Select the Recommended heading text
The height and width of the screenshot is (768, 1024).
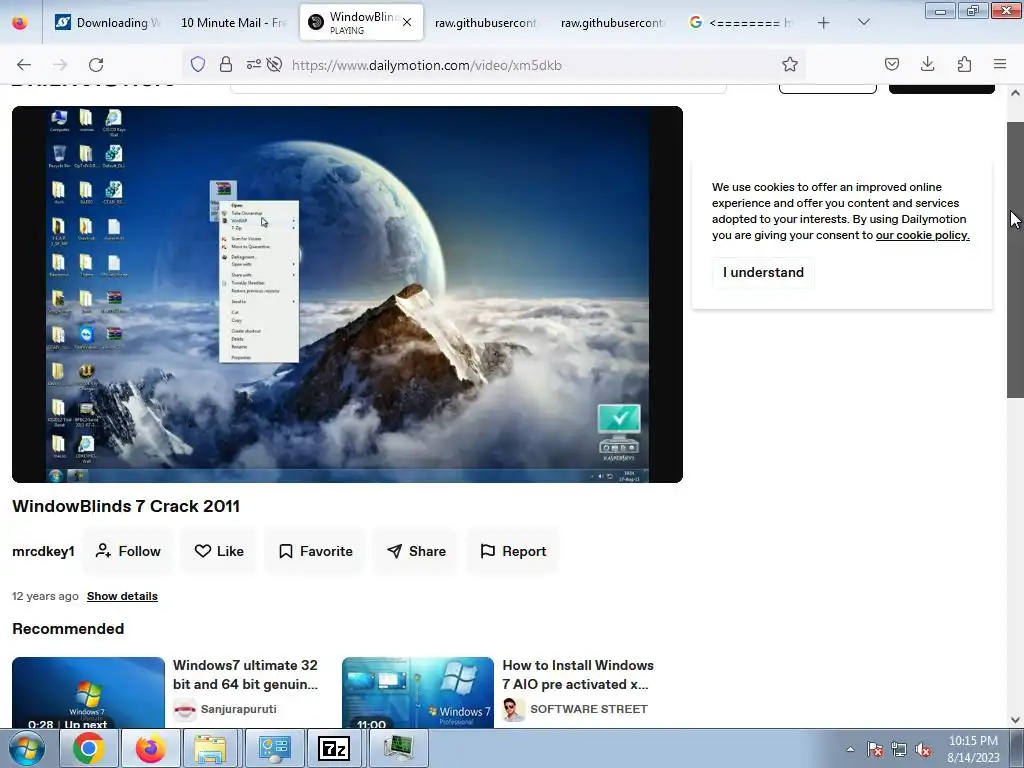68,628
